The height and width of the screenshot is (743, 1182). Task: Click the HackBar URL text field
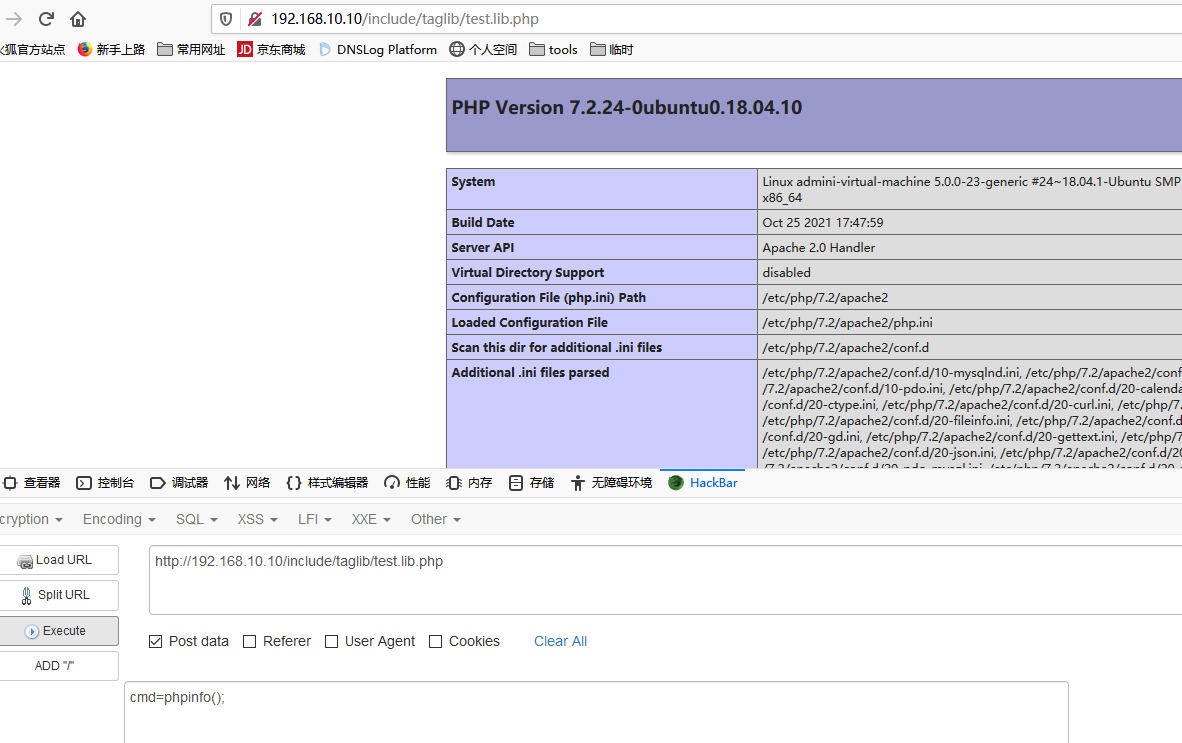[666, 580]
